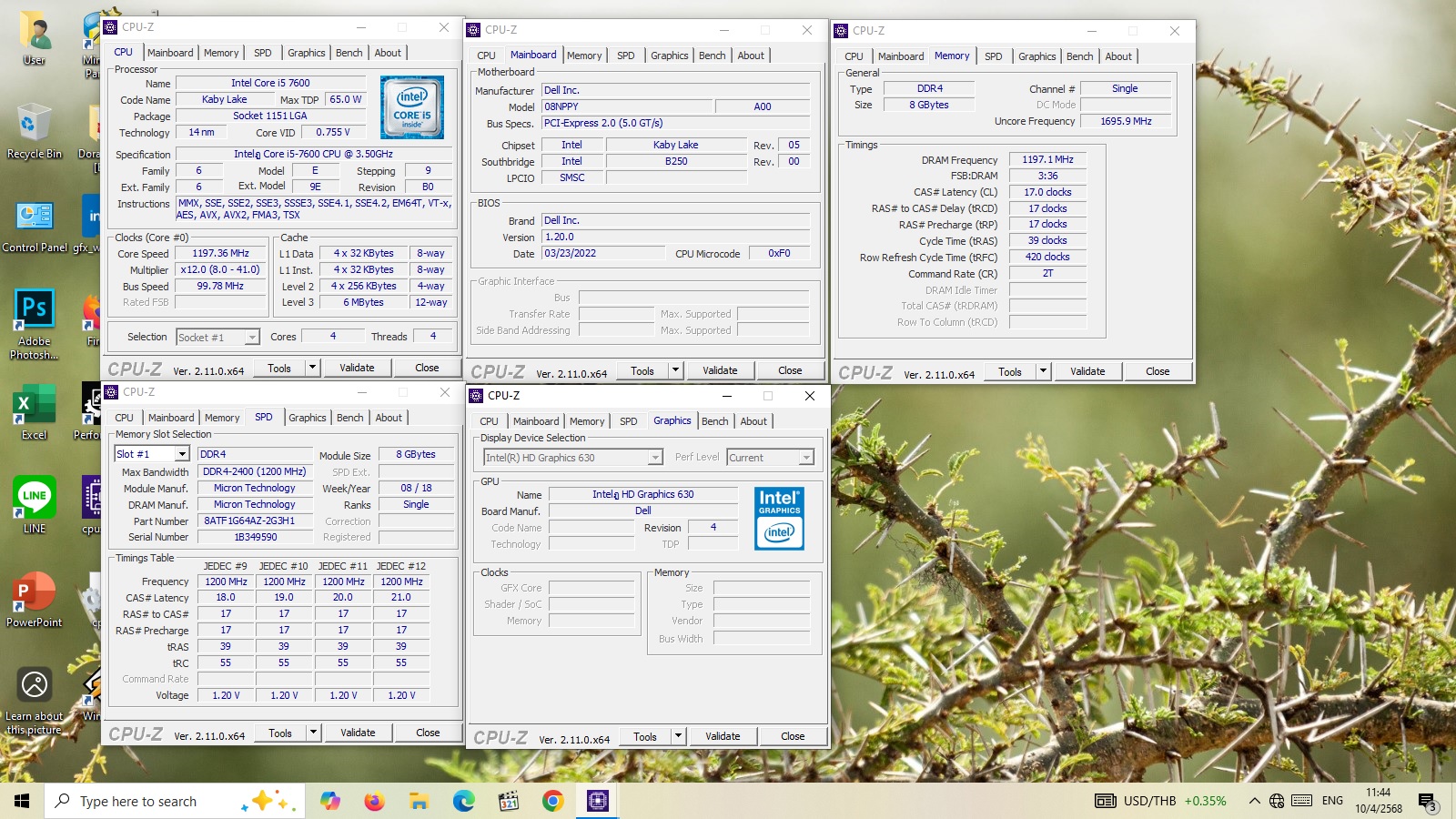This screenshot has width=1456, height=819.
Task: Open the Control Panel desktop icon
Action: (x=35, y=225)
